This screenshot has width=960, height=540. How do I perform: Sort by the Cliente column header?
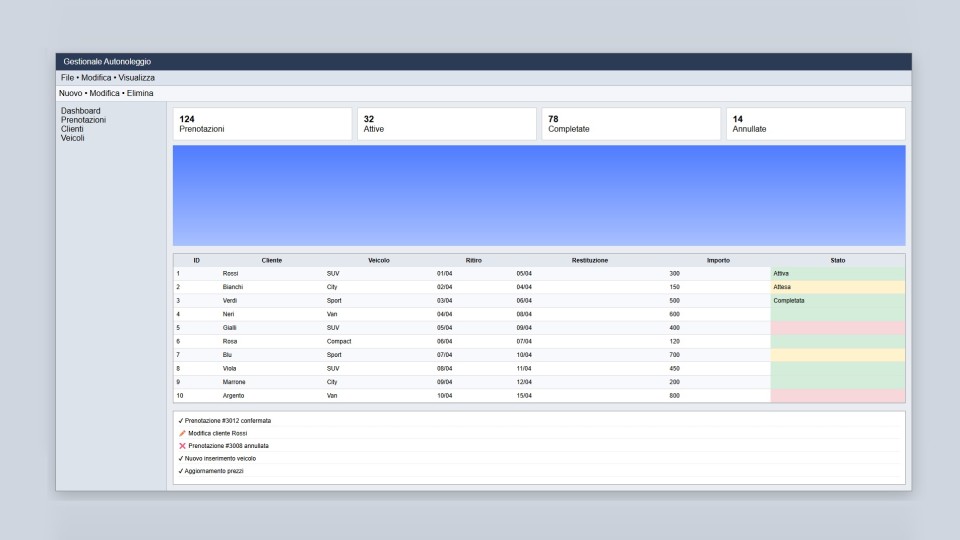272,260
